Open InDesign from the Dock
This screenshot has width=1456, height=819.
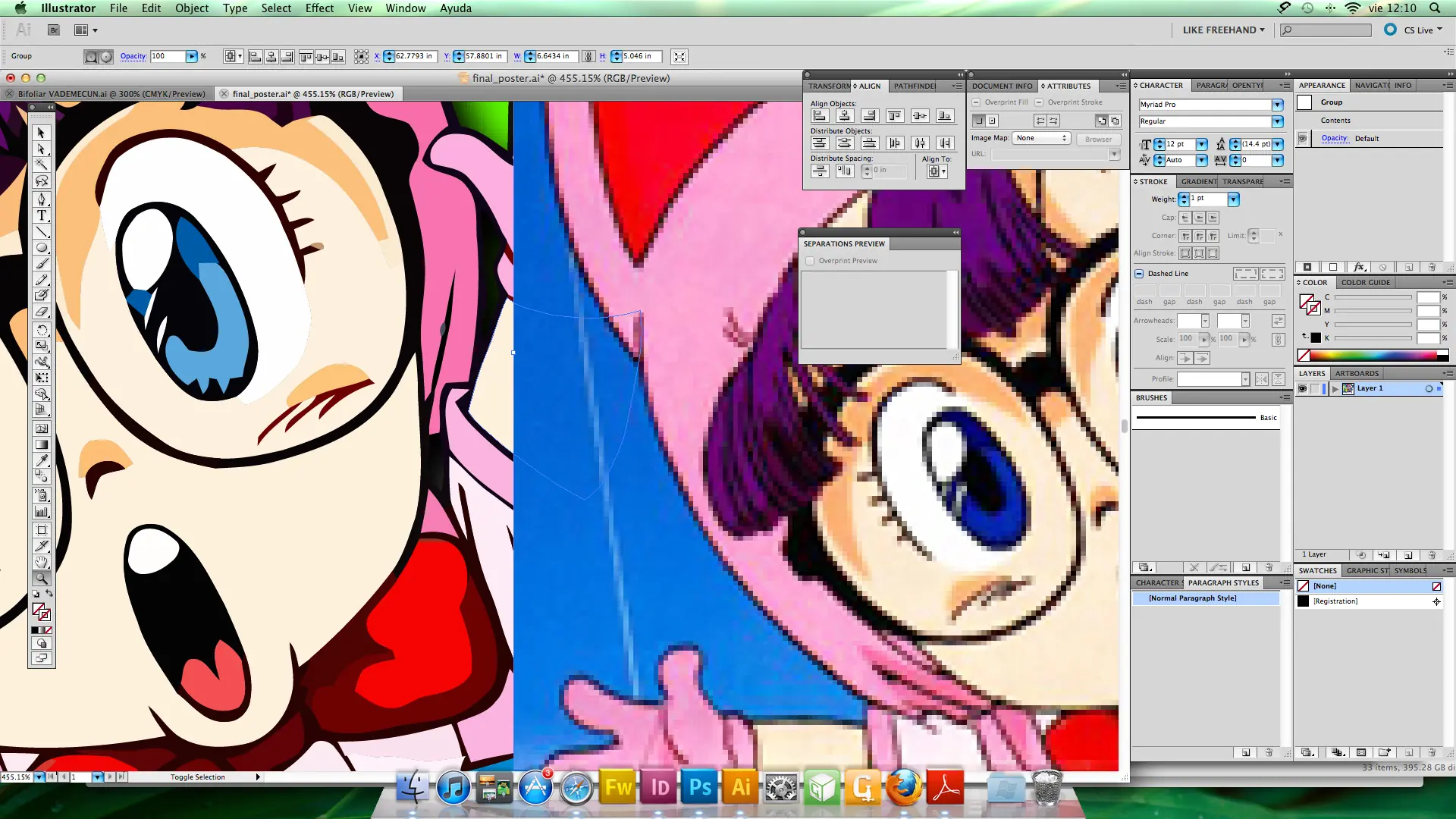660,787
